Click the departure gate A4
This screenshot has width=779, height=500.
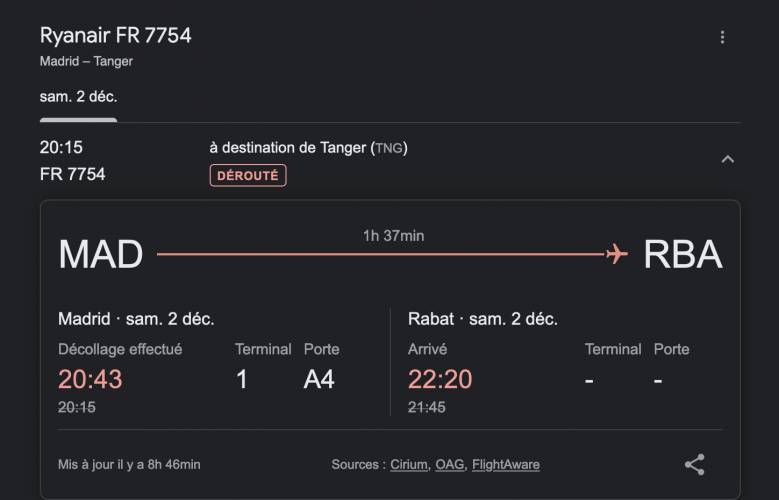pyautogui.click(x=319, y=379)
